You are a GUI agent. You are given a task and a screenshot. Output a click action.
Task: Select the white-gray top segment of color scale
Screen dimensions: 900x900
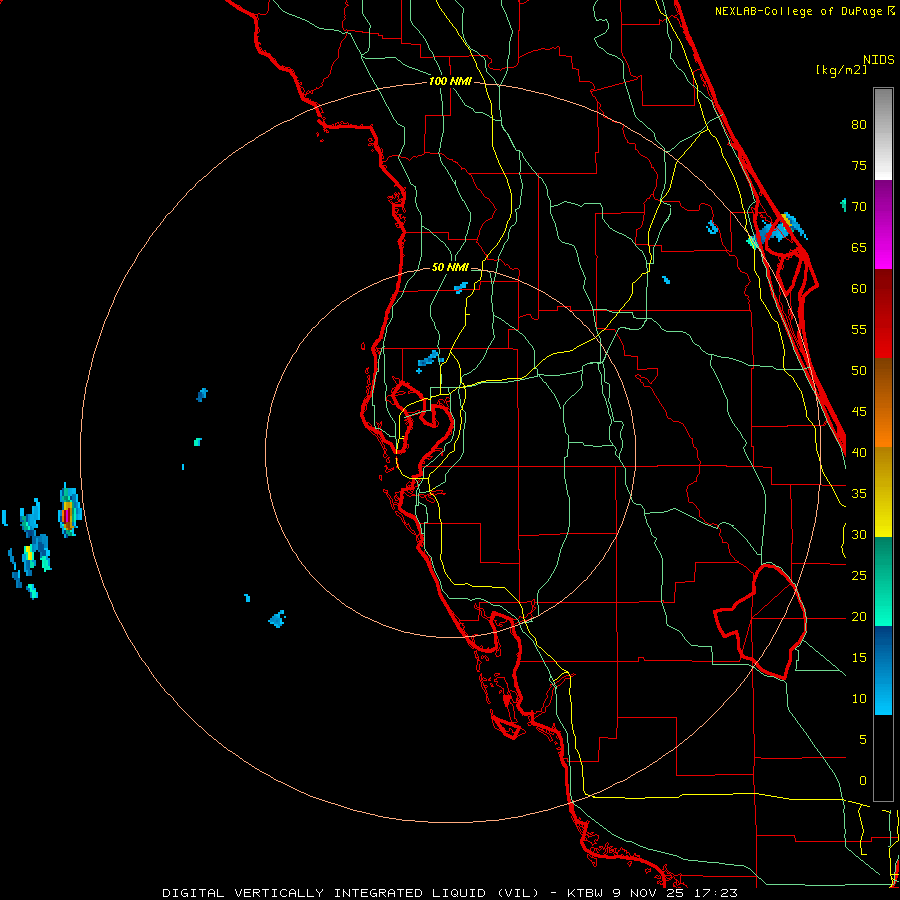883,134
